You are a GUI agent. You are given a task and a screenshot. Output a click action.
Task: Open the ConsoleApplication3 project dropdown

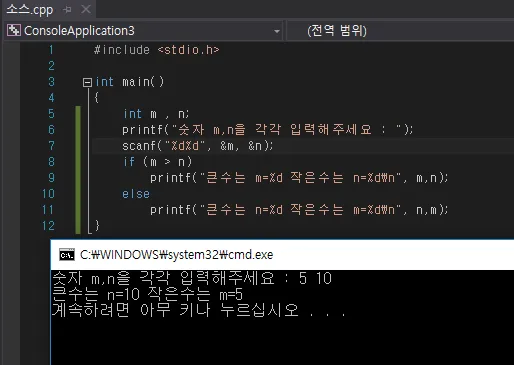coord(277,31)
